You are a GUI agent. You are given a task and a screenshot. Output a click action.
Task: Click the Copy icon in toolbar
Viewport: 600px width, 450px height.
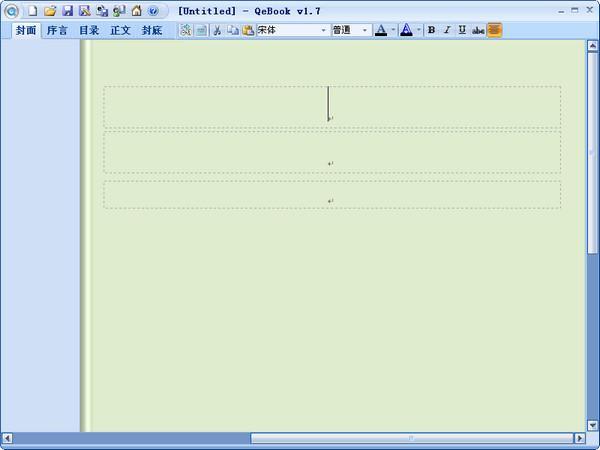tap(233, 30)
